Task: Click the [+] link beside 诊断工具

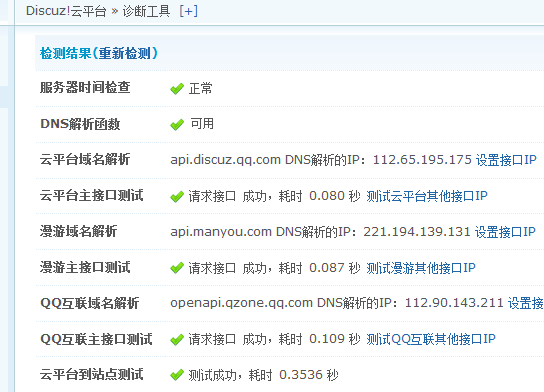Action: [x=188, y=11]
